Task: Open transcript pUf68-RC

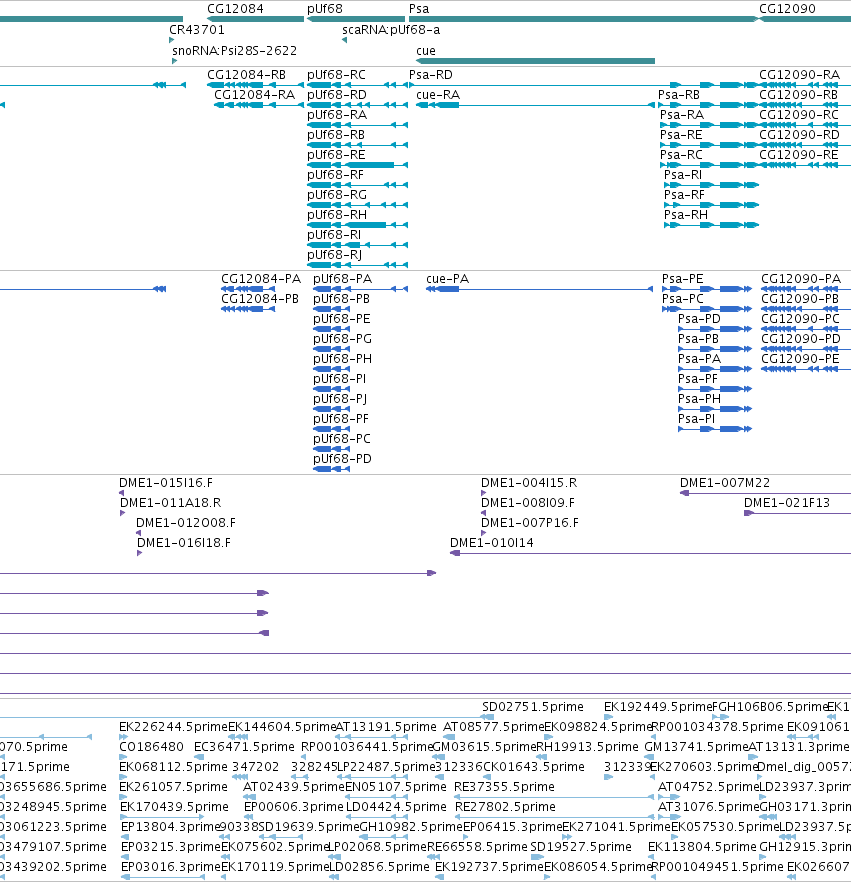Action: (336, 75)
